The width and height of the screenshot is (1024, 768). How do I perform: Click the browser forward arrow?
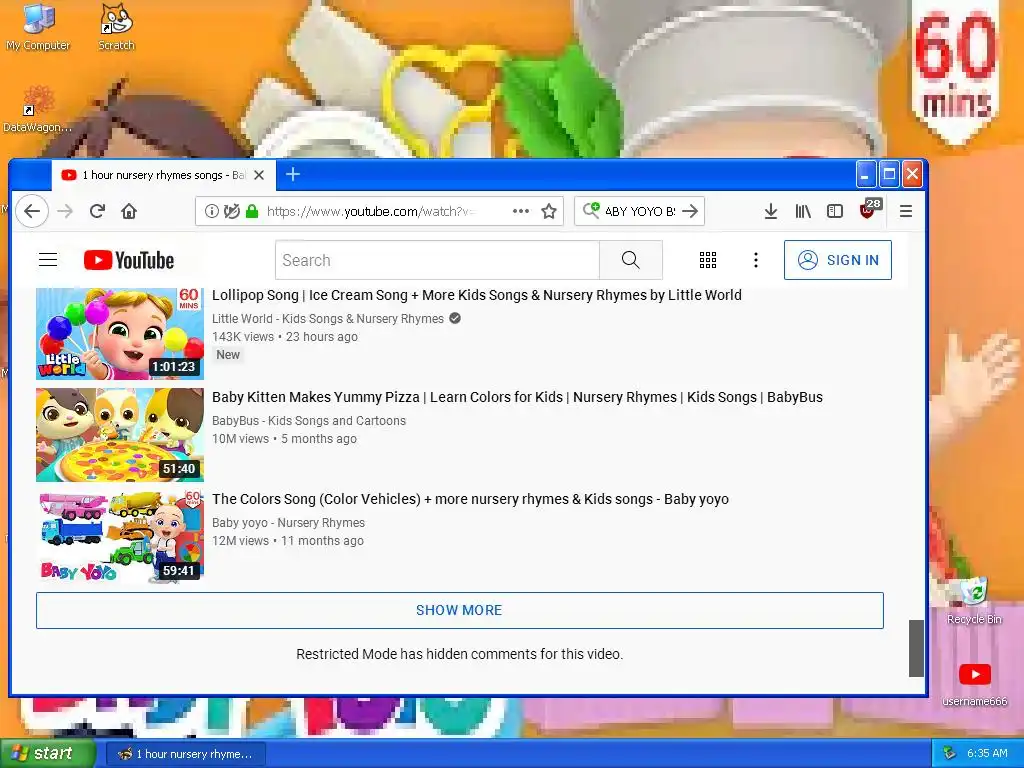(x=65, y=211)
